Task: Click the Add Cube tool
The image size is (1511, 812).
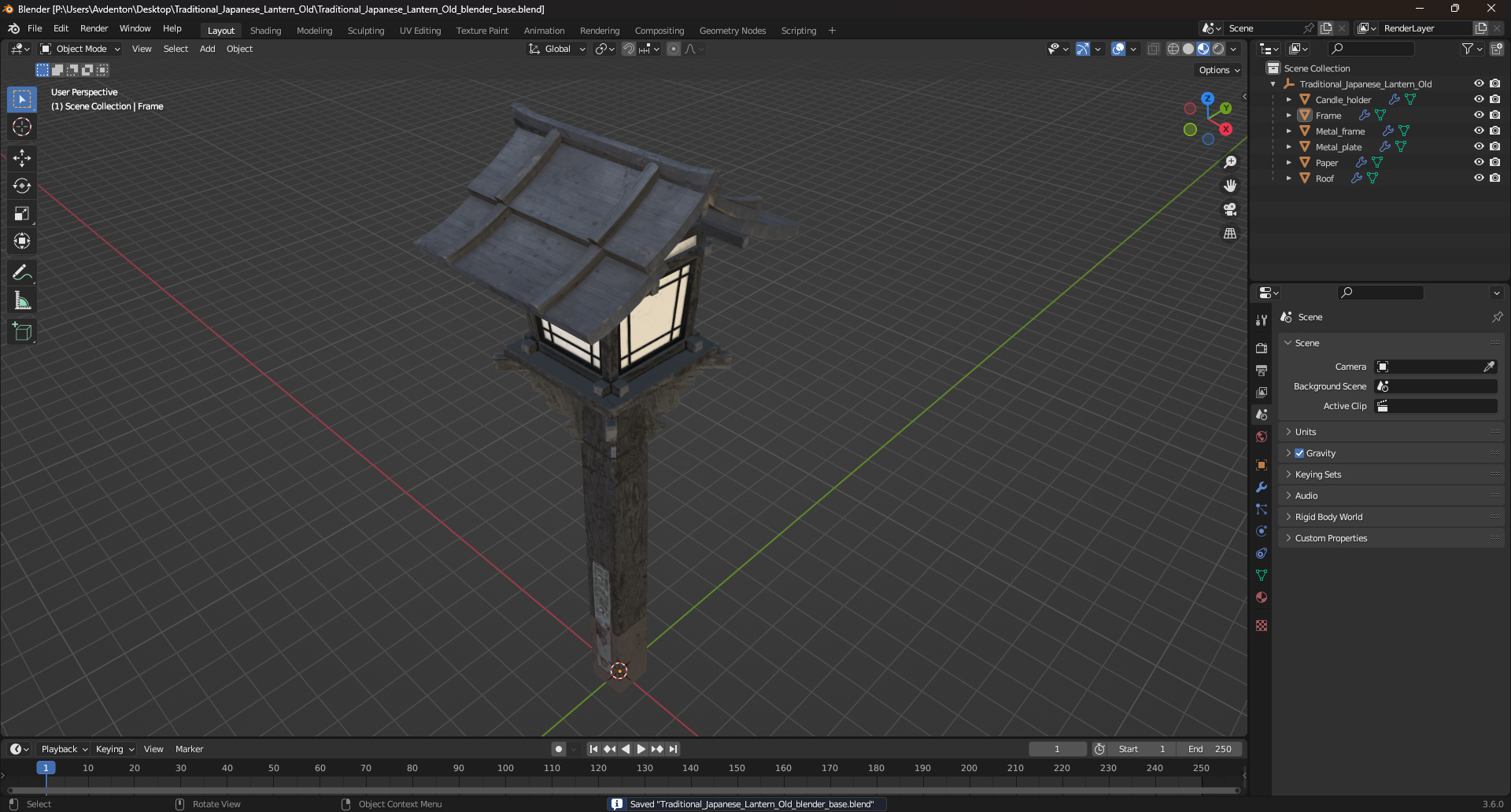Action: click(22, 332)
